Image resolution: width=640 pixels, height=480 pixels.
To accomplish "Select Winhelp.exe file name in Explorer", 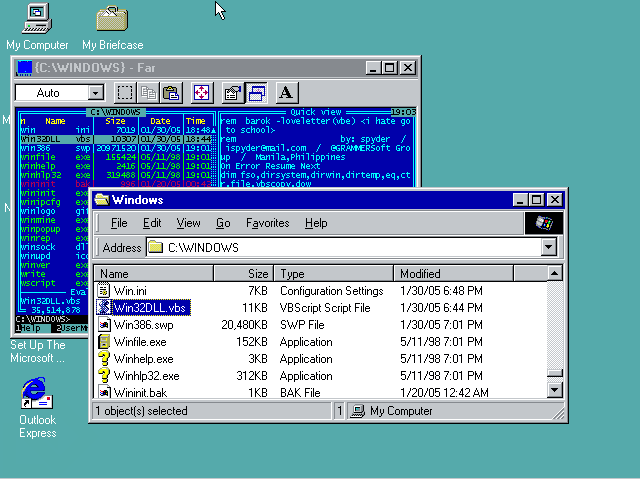I will click(143, 359).
